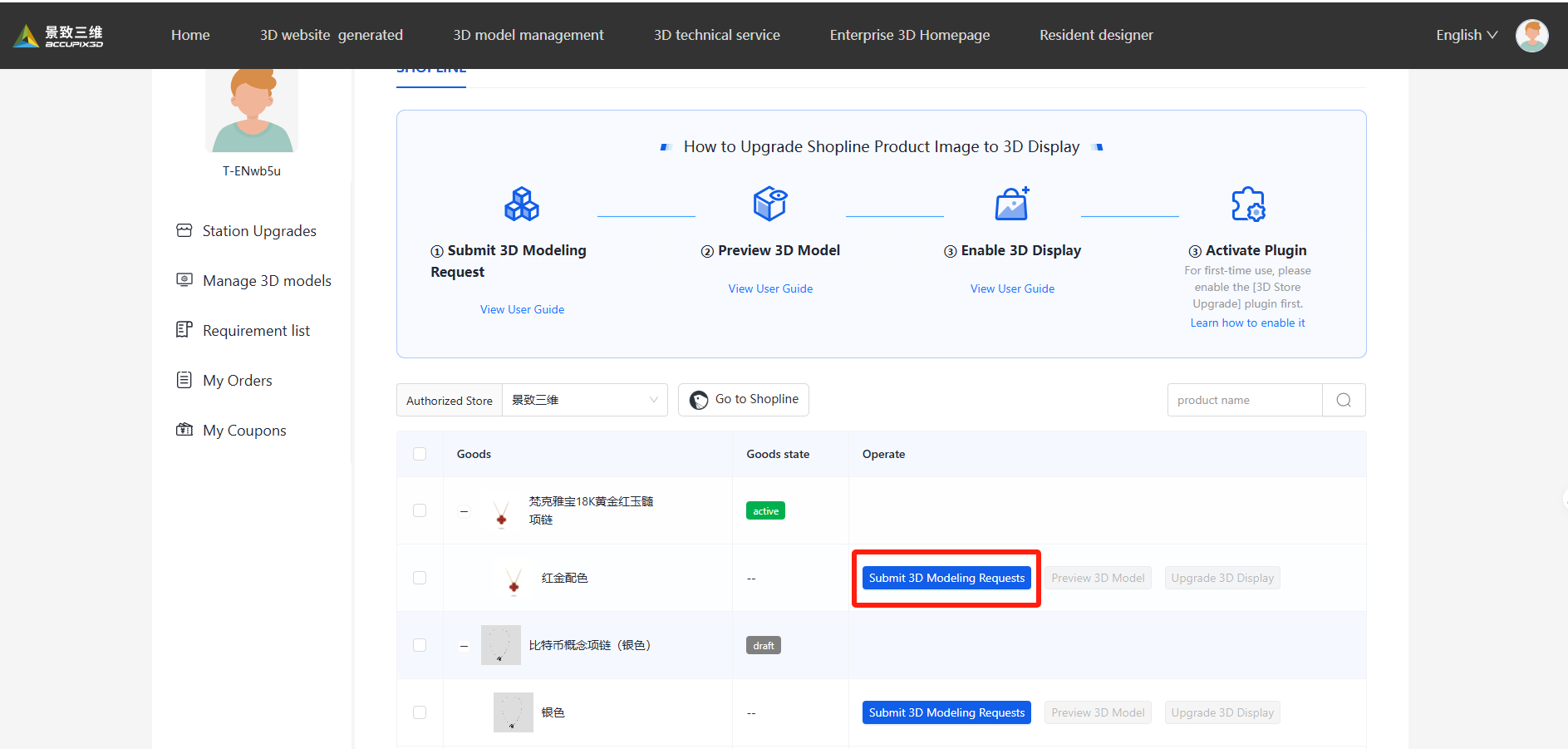Open the Authorized Store dropdown
Screen dimensions: 1568x749
point(585,400)
